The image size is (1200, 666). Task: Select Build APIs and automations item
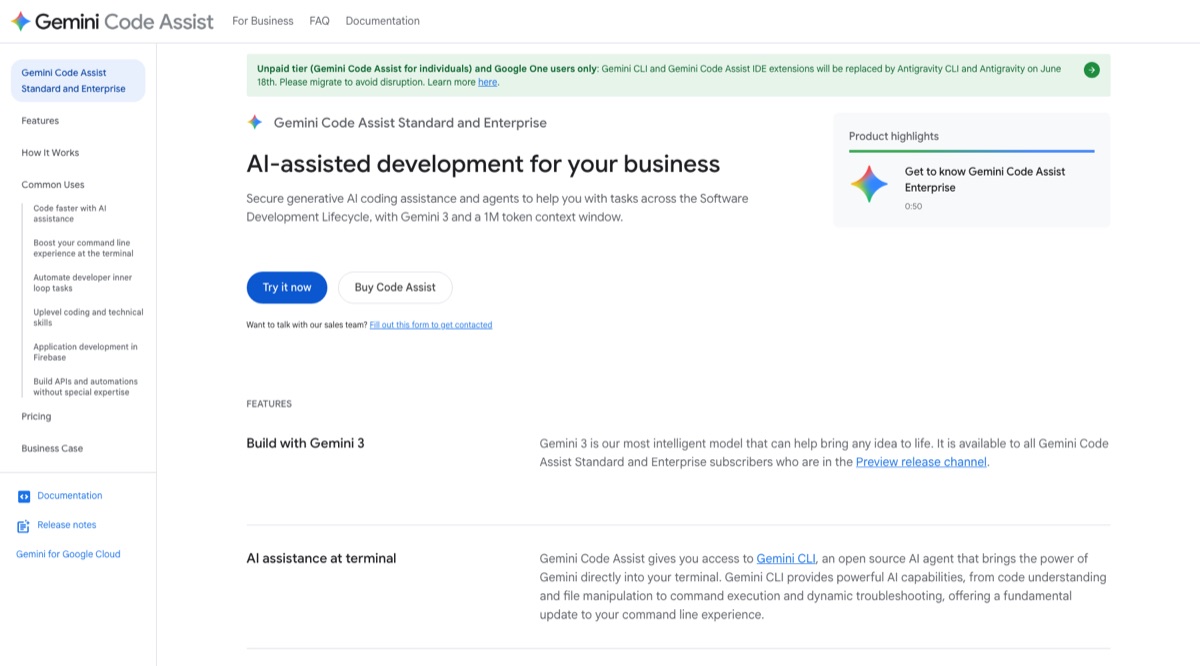click(x=85, y=387)
